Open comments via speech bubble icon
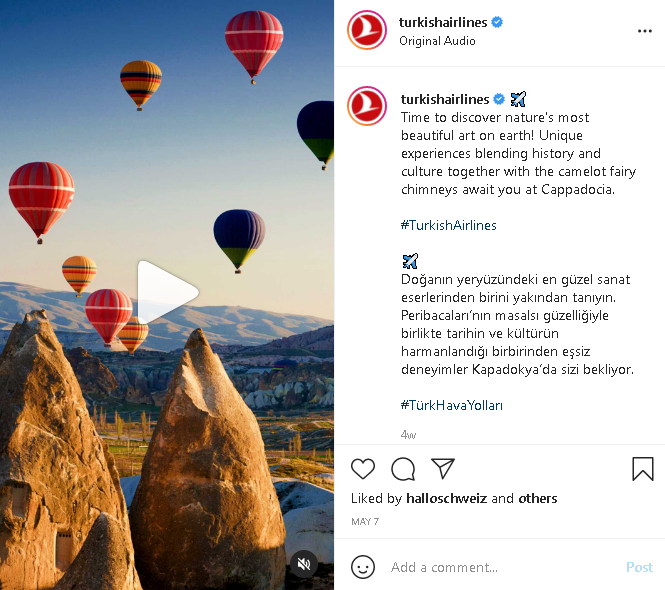Screen dimensions: 665x590 403,469
